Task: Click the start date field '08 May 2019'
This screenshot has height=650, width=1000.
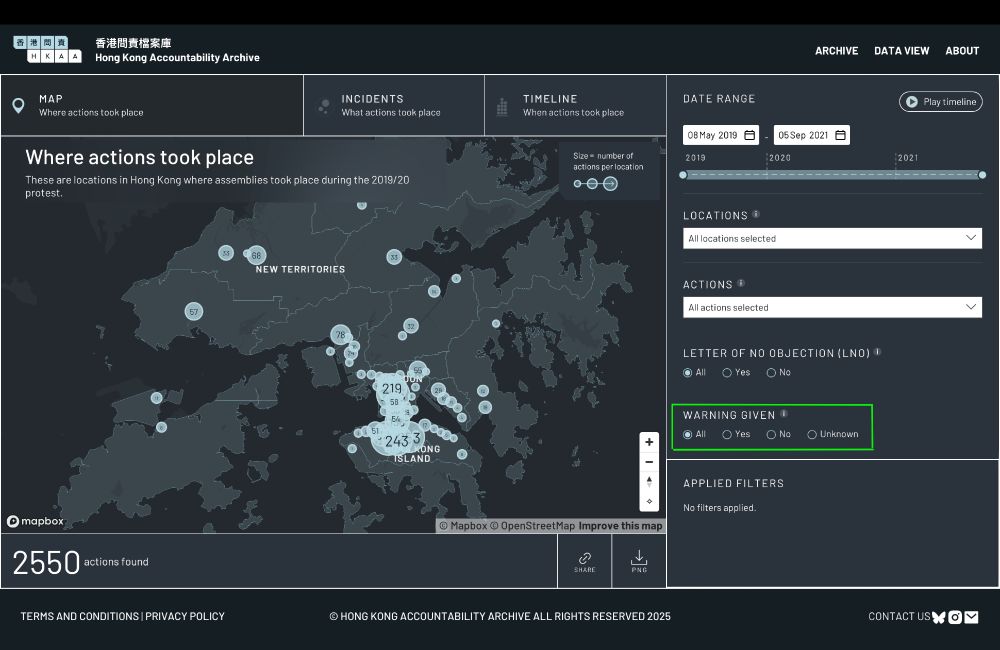Action: coord(721,135)
